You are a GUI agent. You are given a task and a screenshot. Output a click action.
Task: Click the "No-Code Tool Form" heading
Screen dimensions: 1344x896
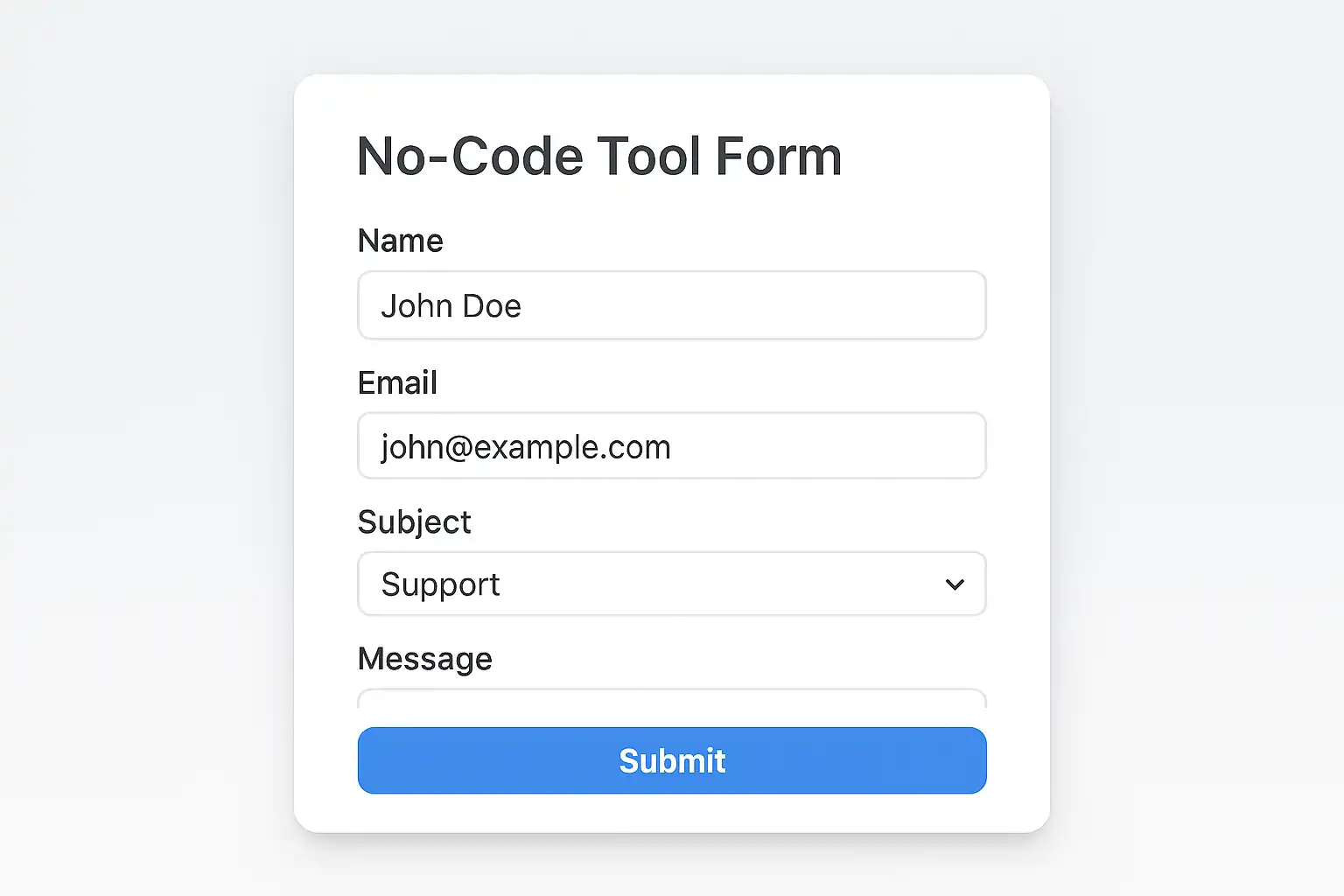(x=598, y=157)
